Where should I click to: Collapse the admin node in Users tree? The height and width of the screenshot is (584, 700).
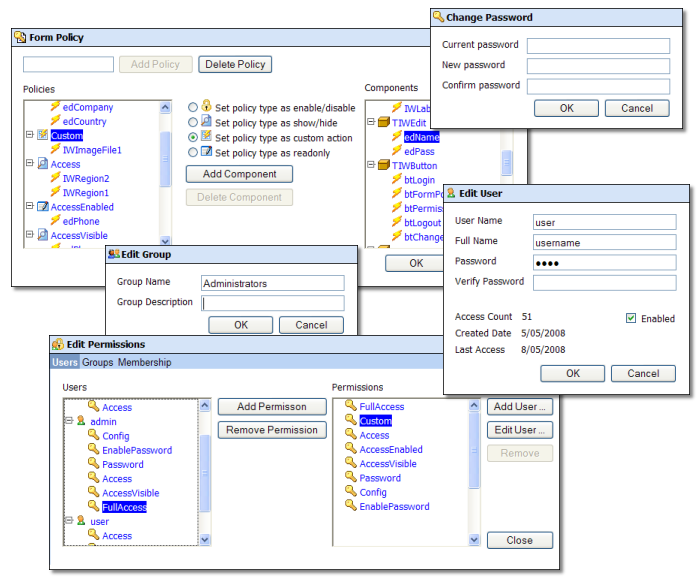[x=68, y=422]
